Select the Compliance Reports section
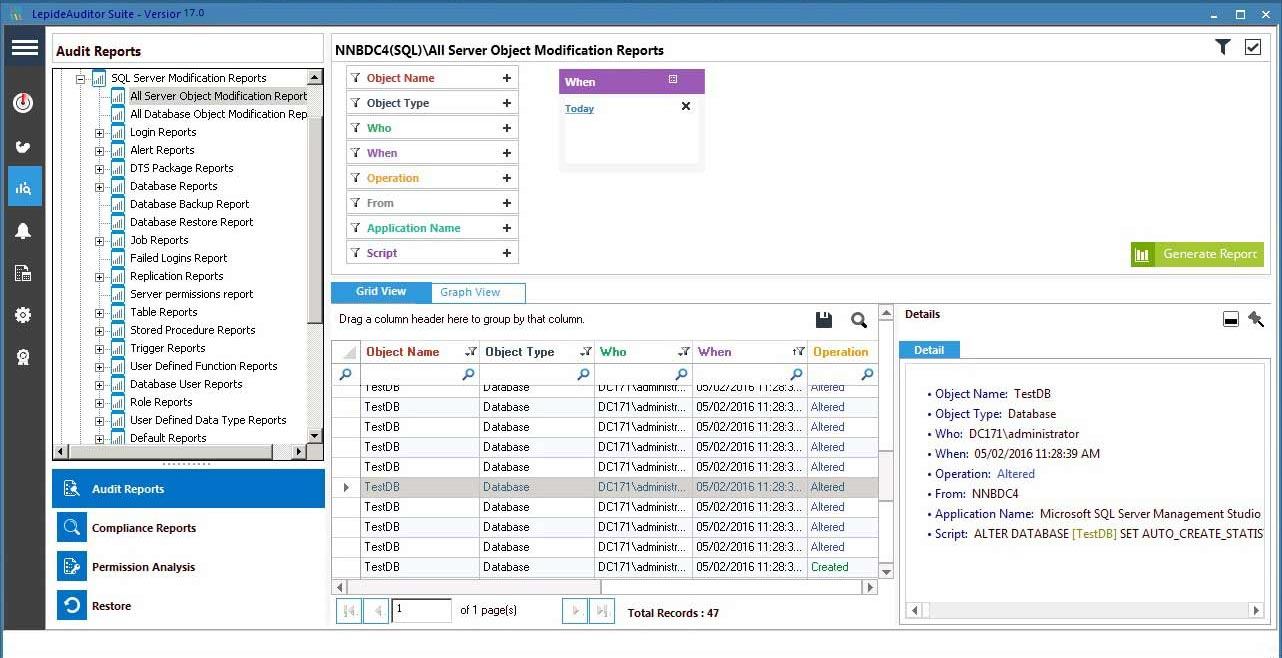Screen dimensions: 1282x658 (x=143, y=528)
